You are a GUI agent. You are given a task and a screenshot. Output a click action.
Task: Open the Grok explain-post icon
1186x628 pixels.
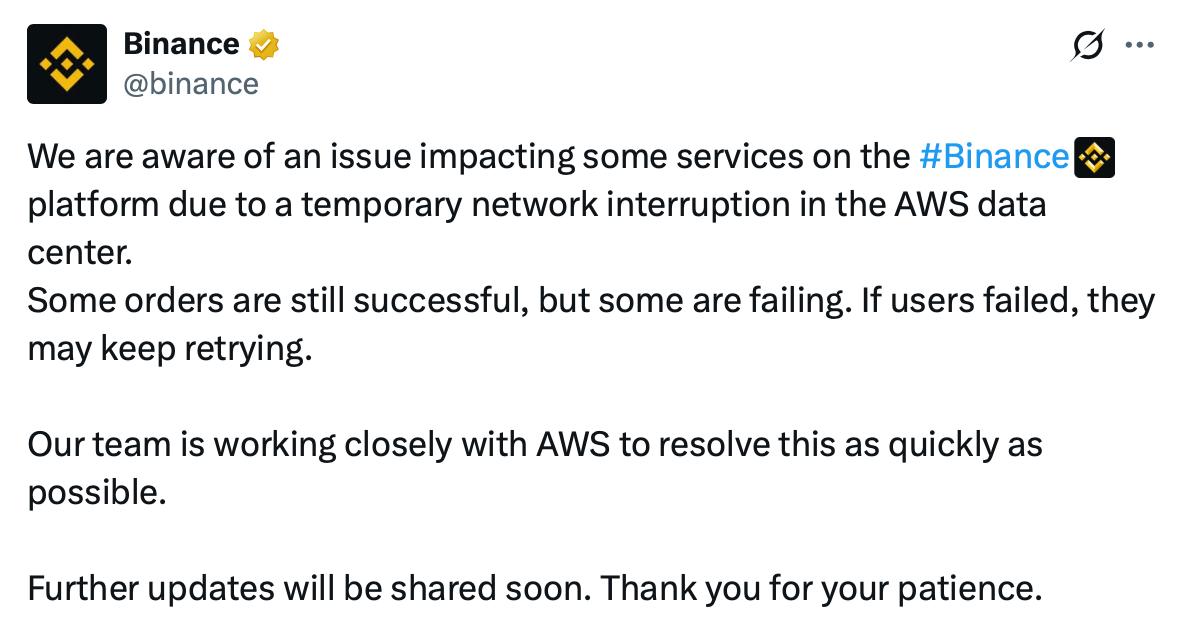click(1087, 45)
